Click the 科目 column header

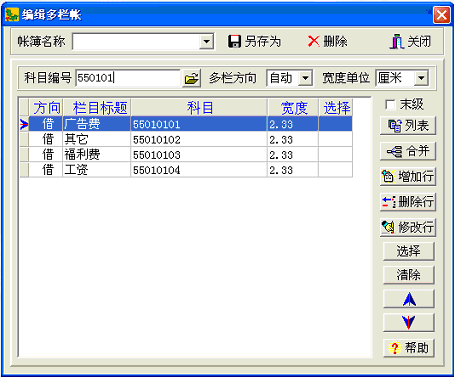(x=199, y=108)
